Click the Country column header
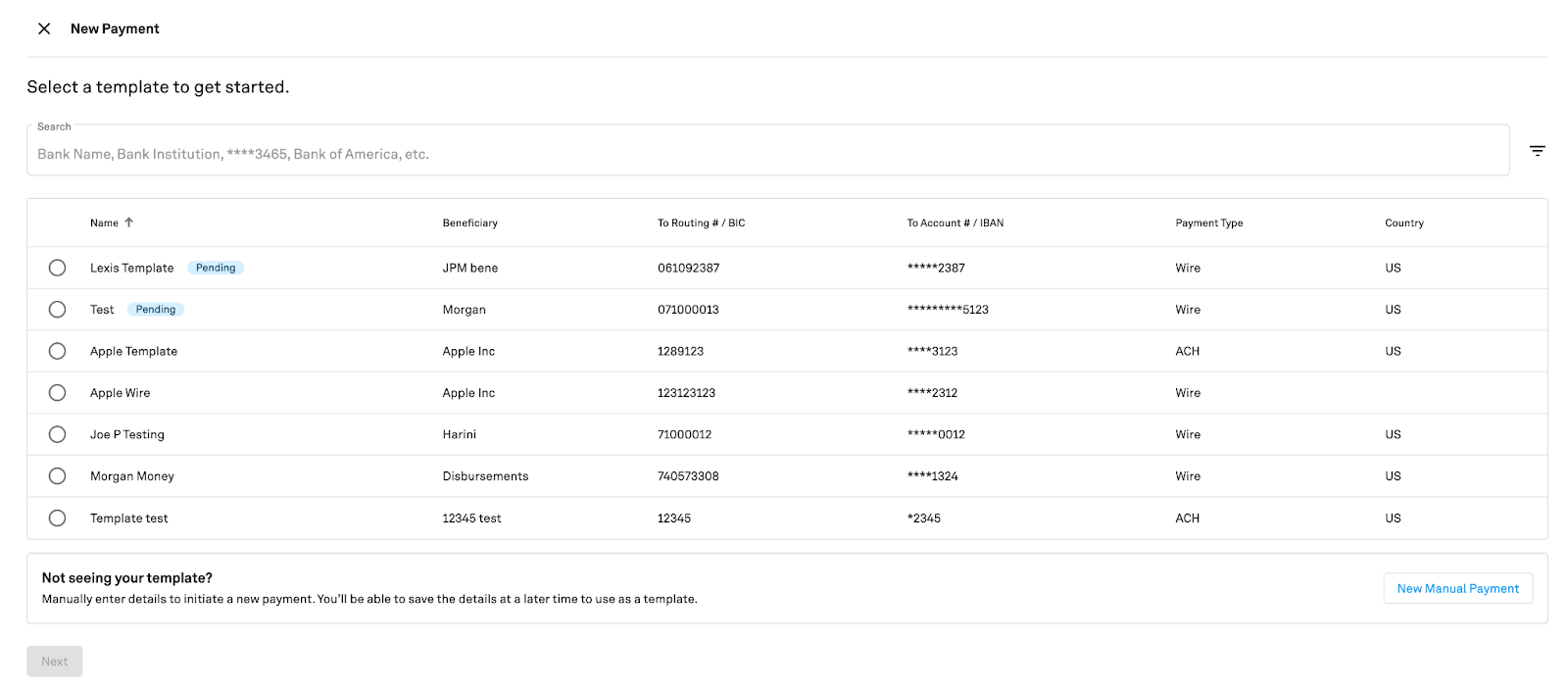1568x691 pixels. point(1403,223)
